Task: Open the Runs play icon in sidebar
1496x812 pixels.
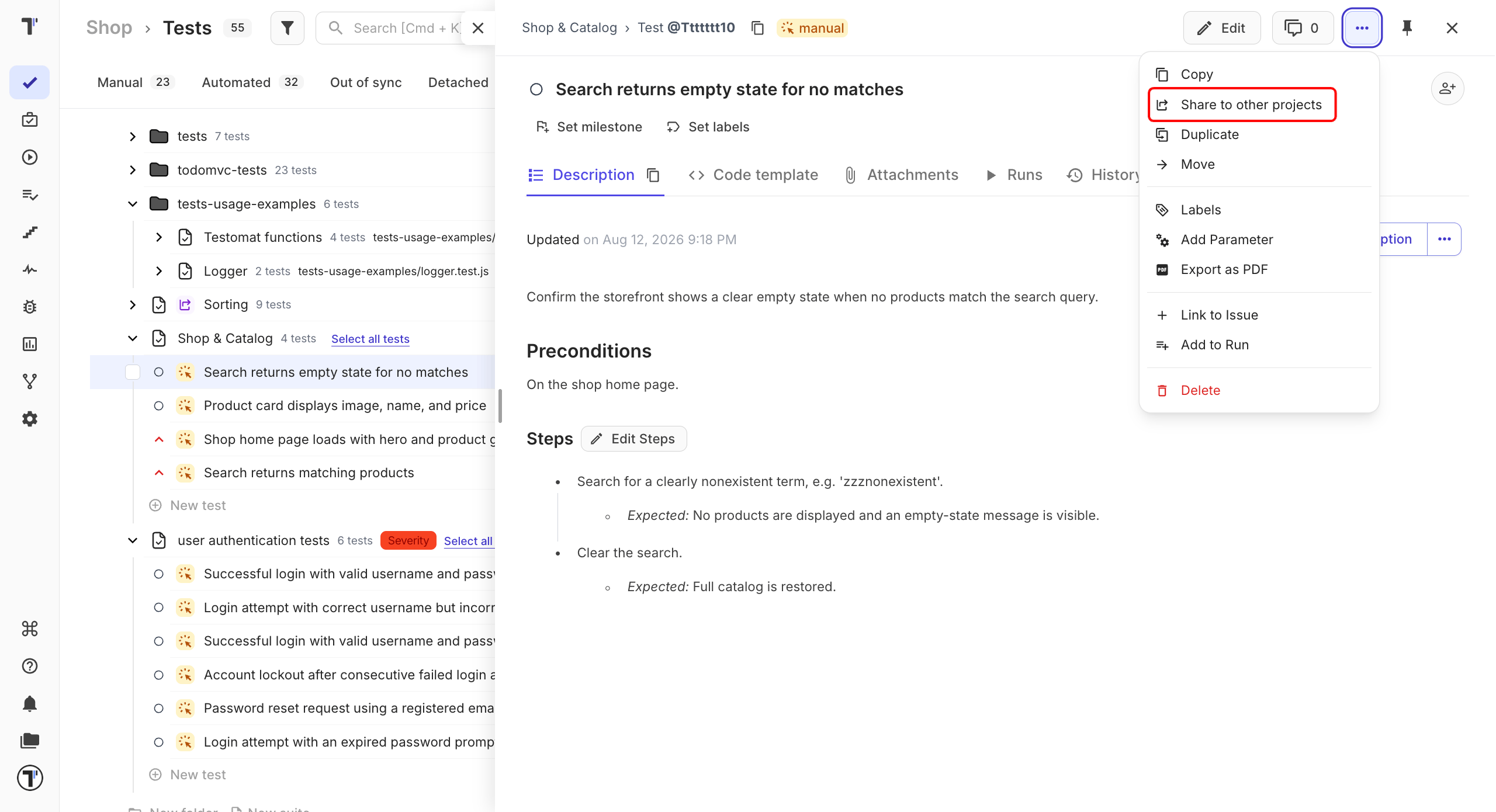Action: tap(30, 157)
